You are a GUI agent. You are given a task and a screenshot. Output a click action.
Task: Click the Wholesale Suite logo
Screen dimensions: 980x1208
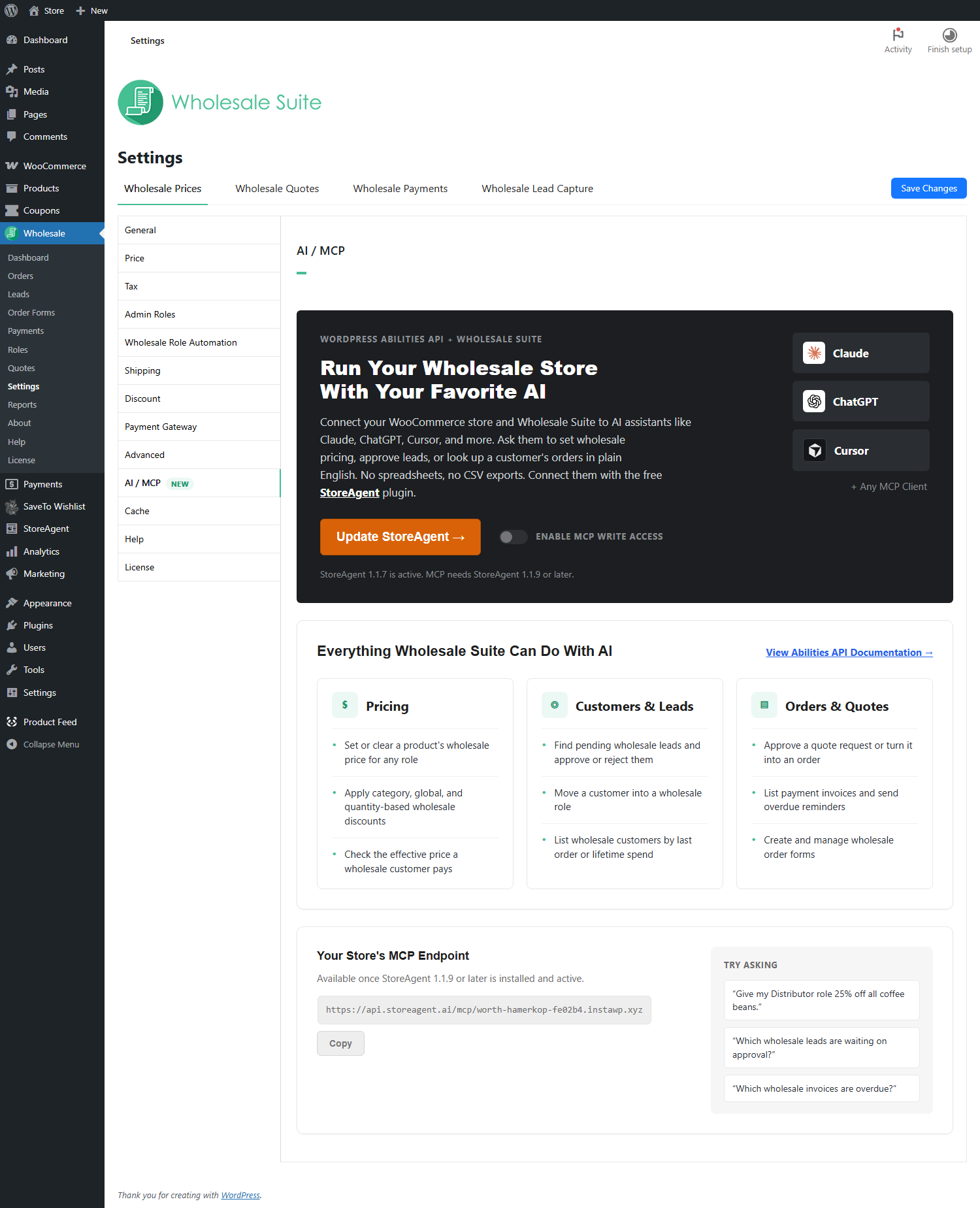tap(220, 102)
